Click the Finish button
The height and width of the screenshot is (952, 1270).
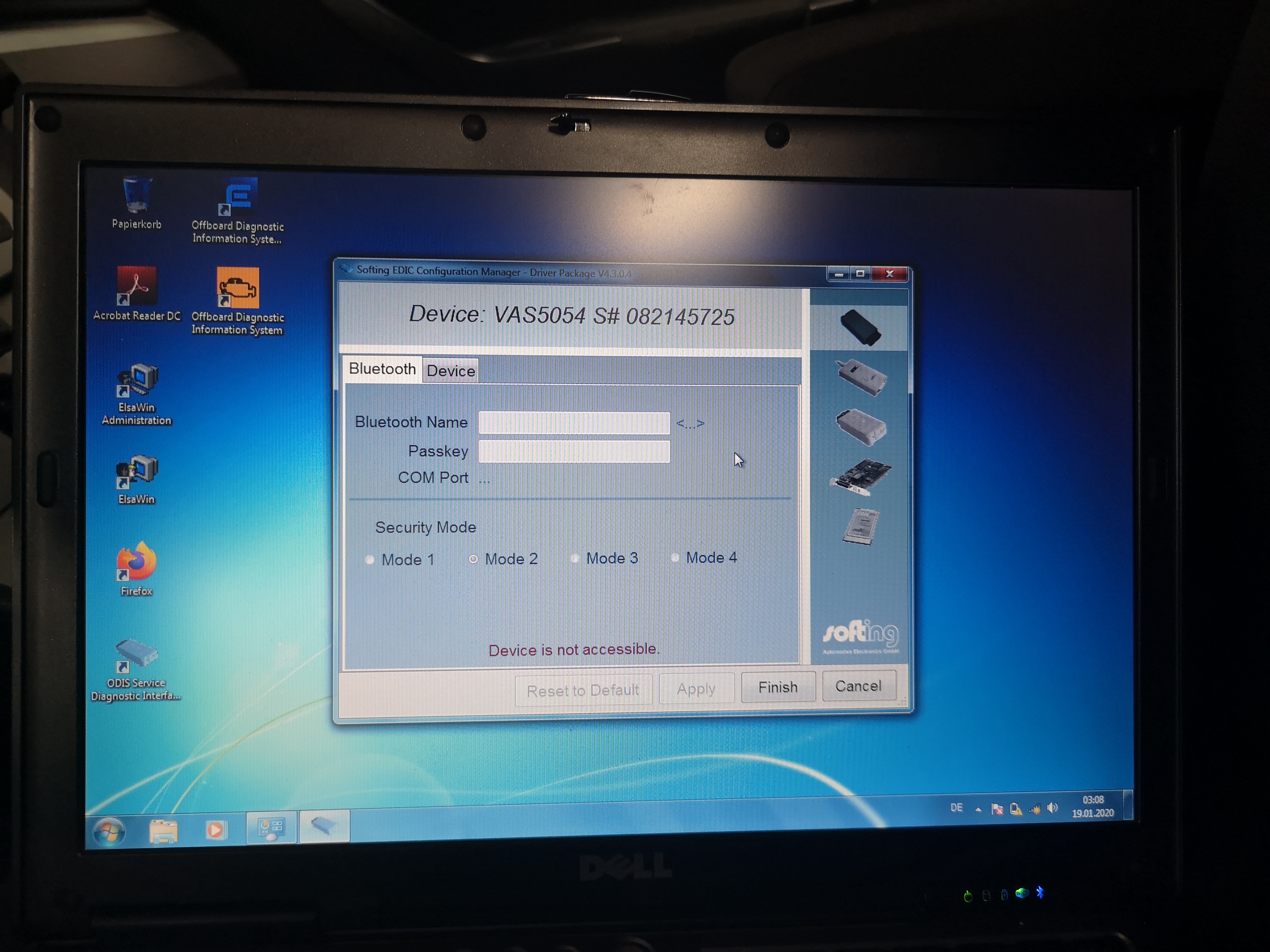[x=778, y=687]
